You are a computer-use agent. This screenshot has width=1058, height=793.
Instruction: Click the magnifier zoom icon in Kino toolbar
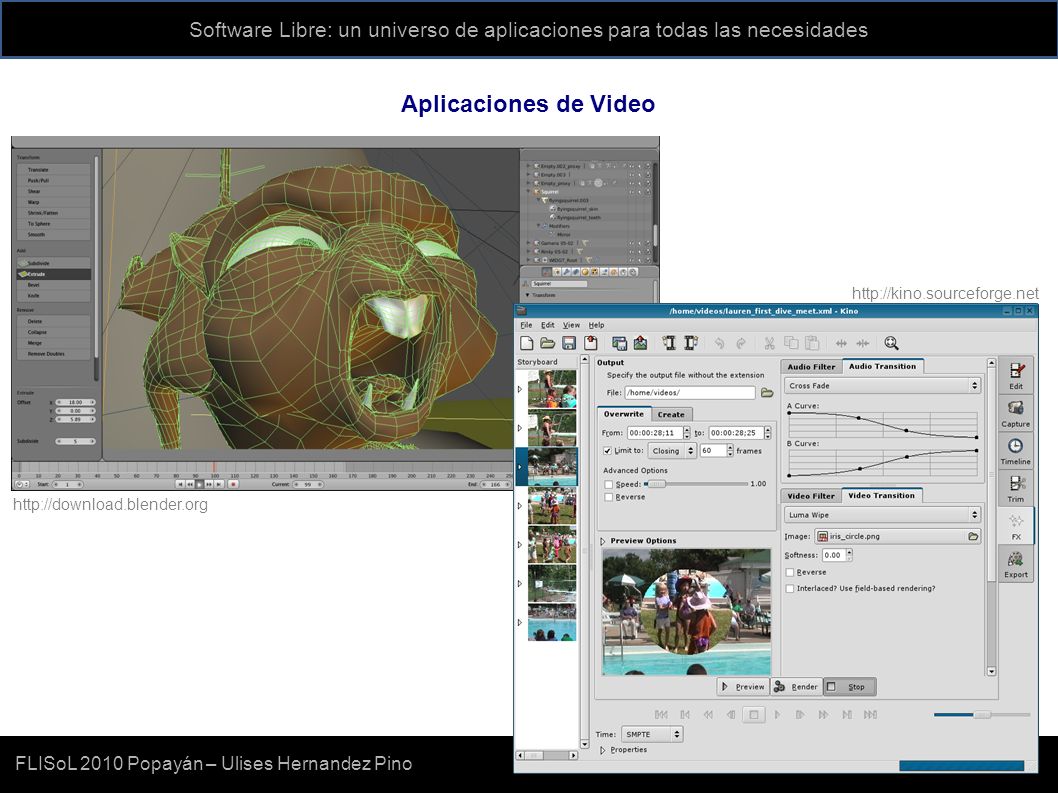pyautogui.click(x=891, y=343)
